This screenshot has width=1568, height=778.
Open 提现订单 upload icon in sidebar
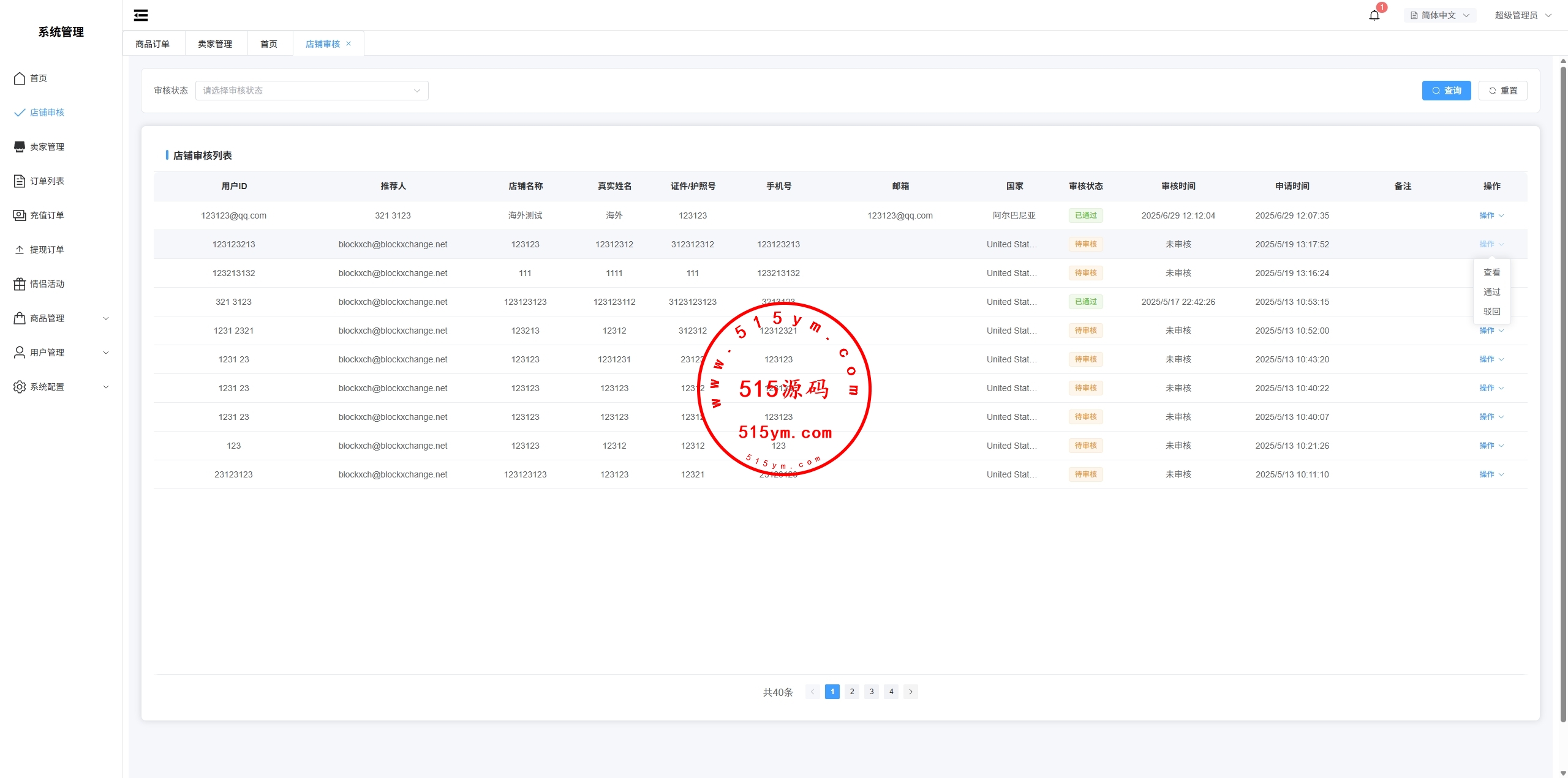coord(20,250)
